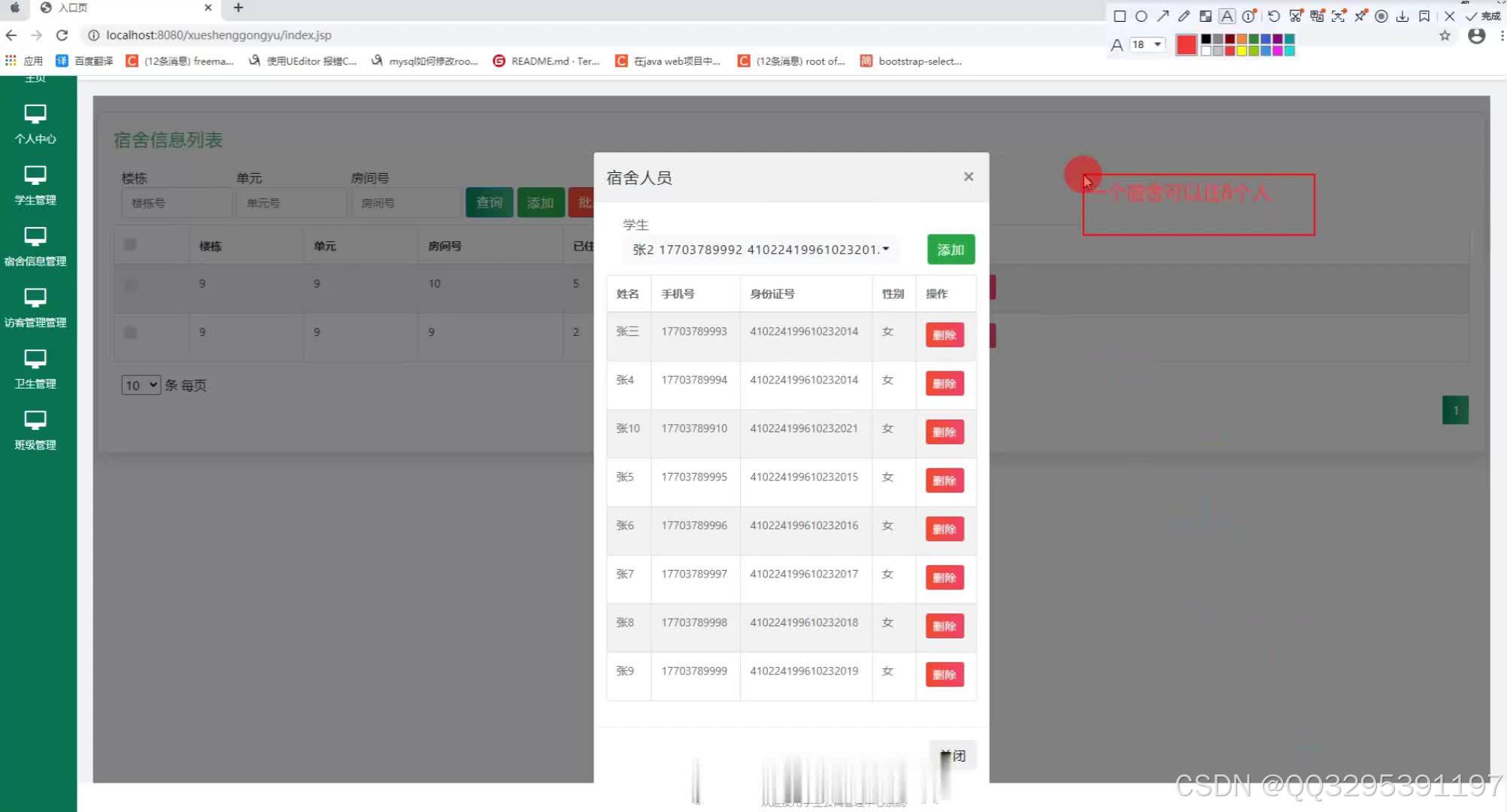Pick the black color swatch

tap(1206, 39)
